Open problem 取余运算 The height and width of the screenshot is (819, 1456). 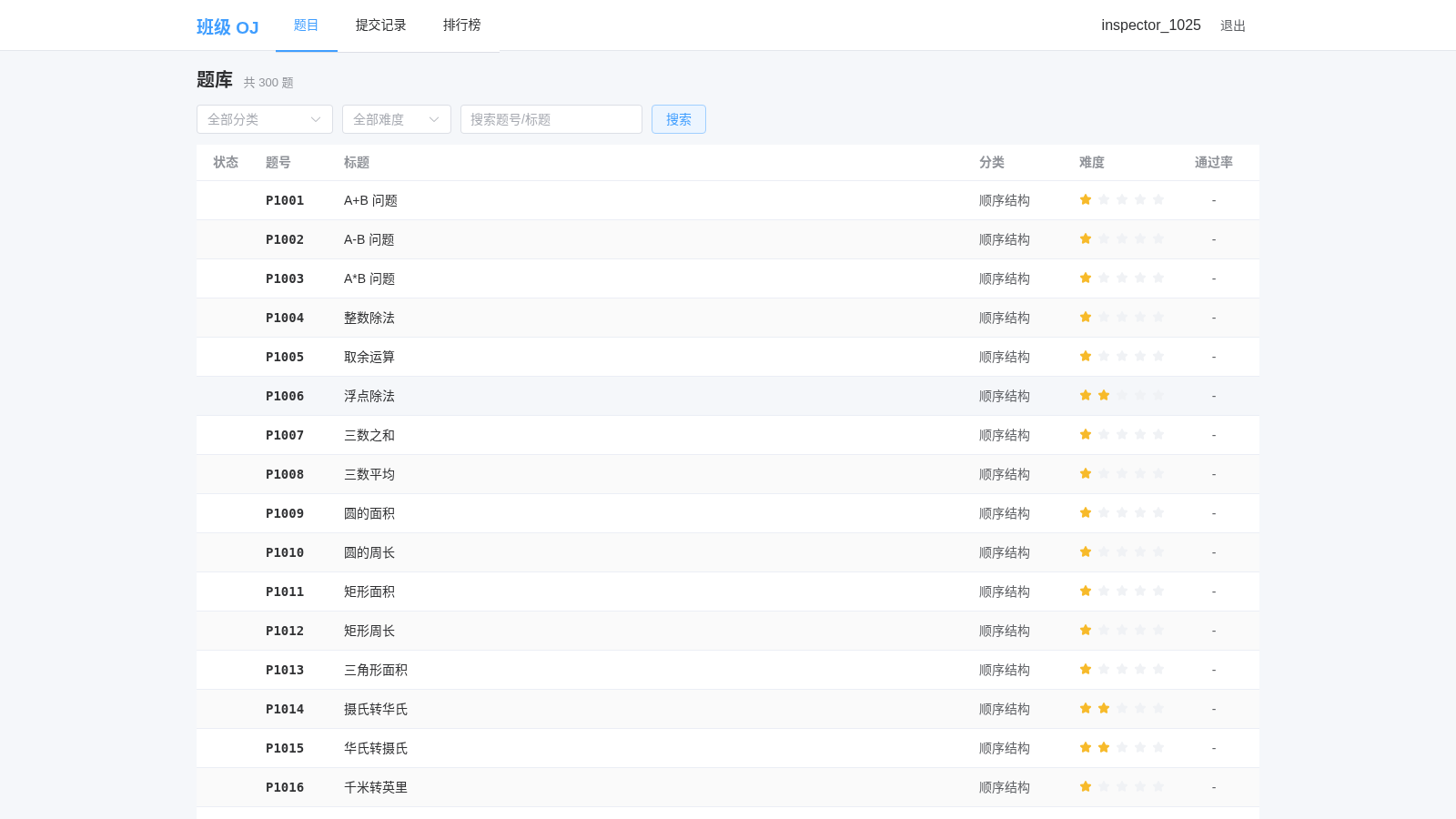pos(369,357)
